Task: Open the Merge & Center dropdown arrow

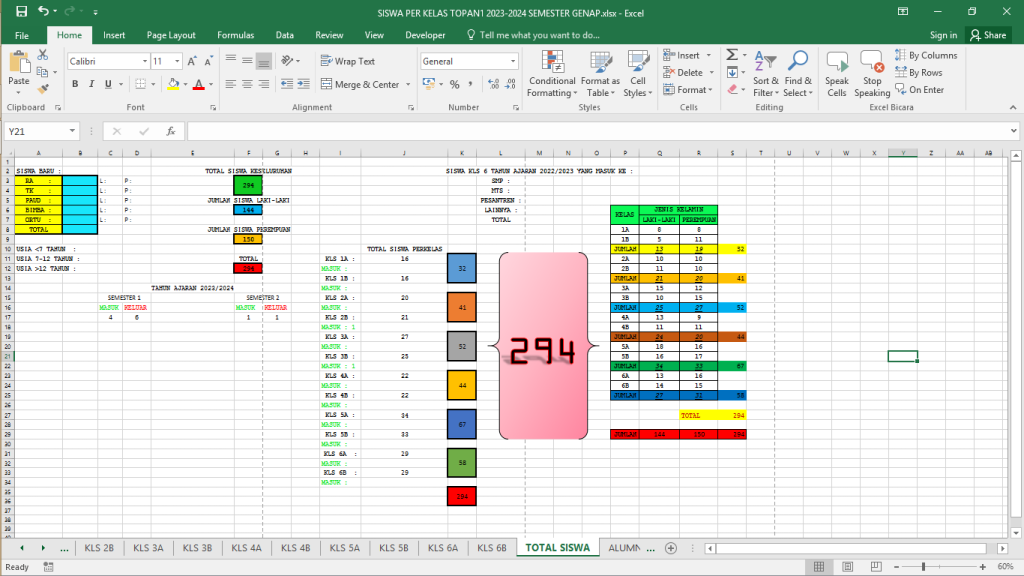Action: coord(406,85)
